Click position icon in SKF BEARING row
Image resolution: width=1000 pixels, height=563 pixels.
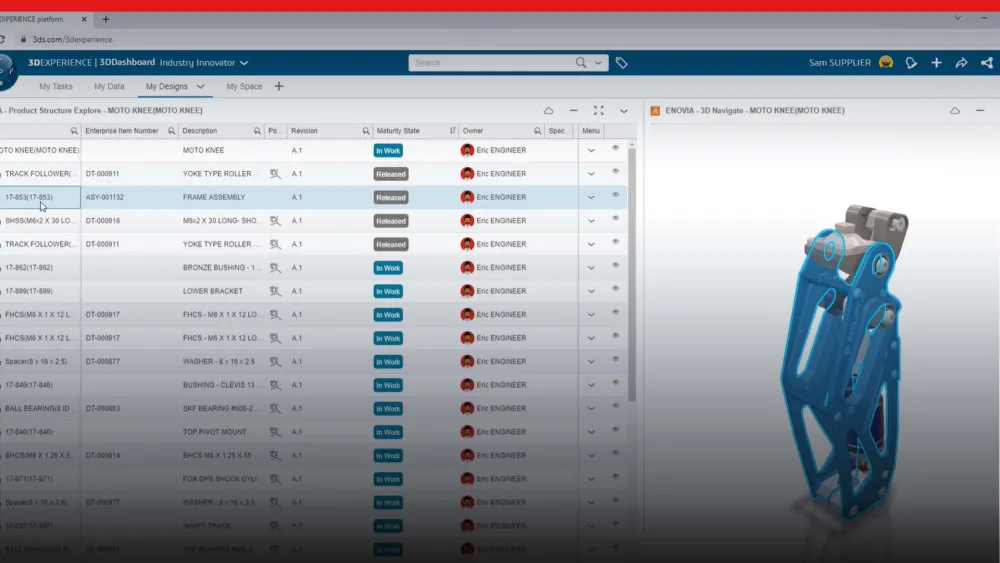(x=274, y=409)
